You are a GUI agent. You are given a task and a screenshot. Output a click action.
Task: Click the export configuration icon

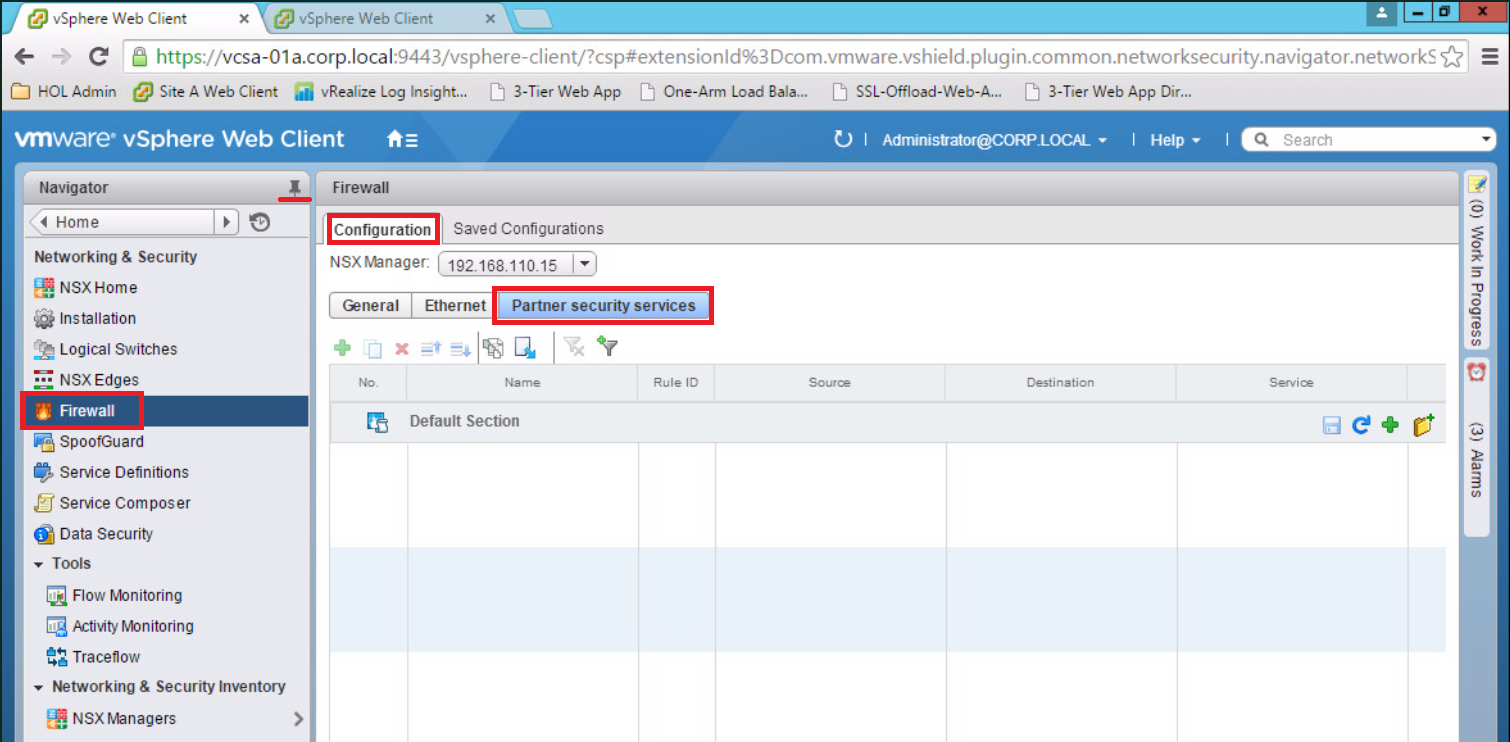click(x=526, y=348)
